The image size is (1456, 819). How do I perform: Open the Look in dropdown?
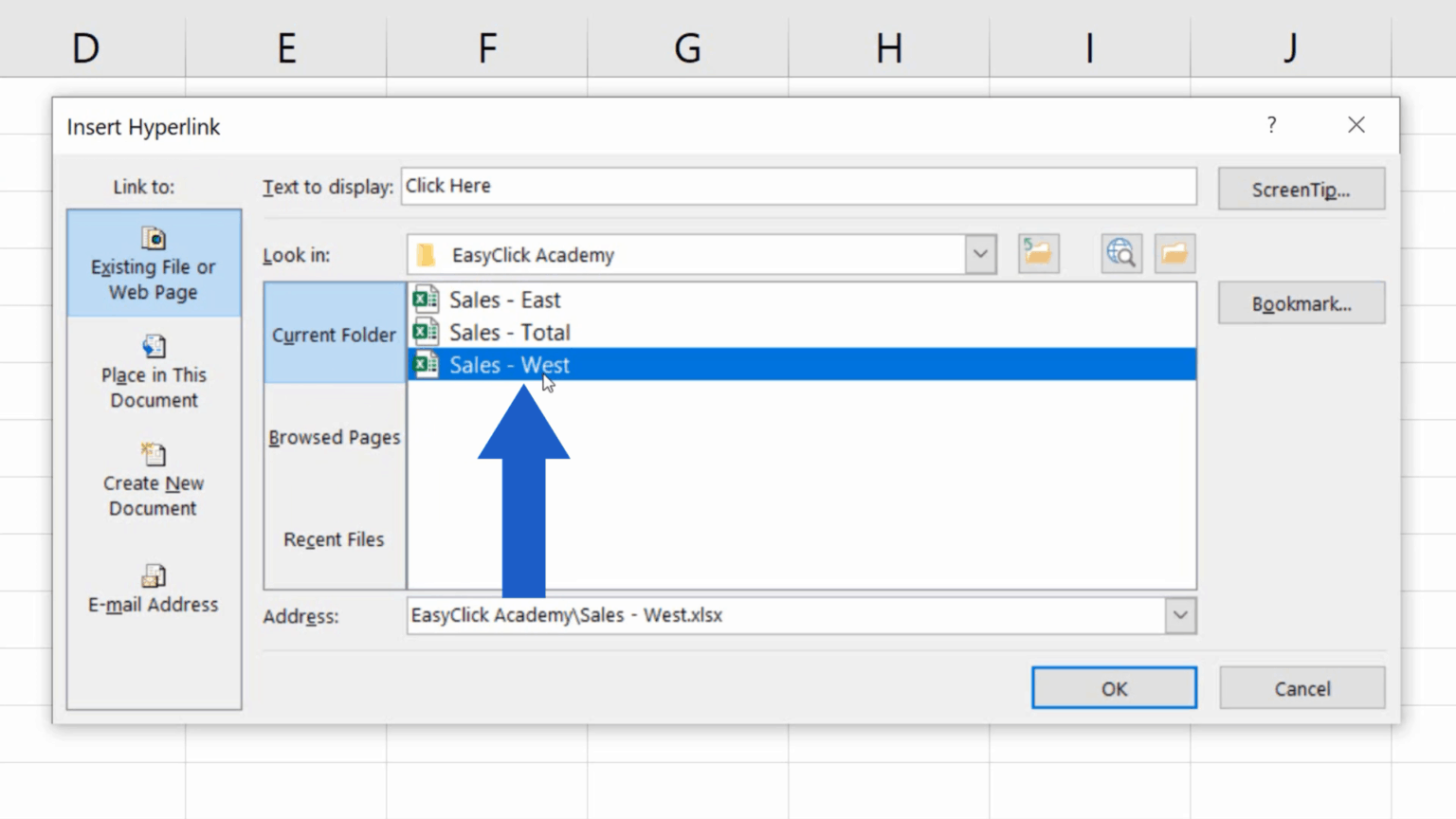(x=980, y=253)
